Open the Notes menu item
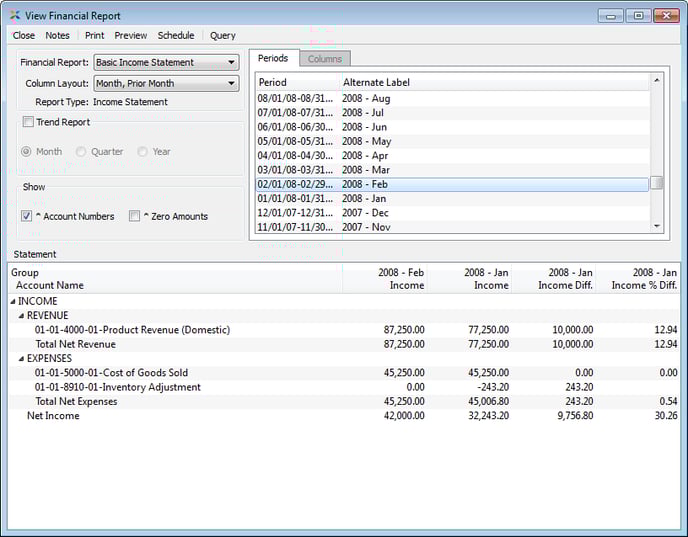Image resolution: width=688 pixels, height=537 pixels. click(58, 36)
